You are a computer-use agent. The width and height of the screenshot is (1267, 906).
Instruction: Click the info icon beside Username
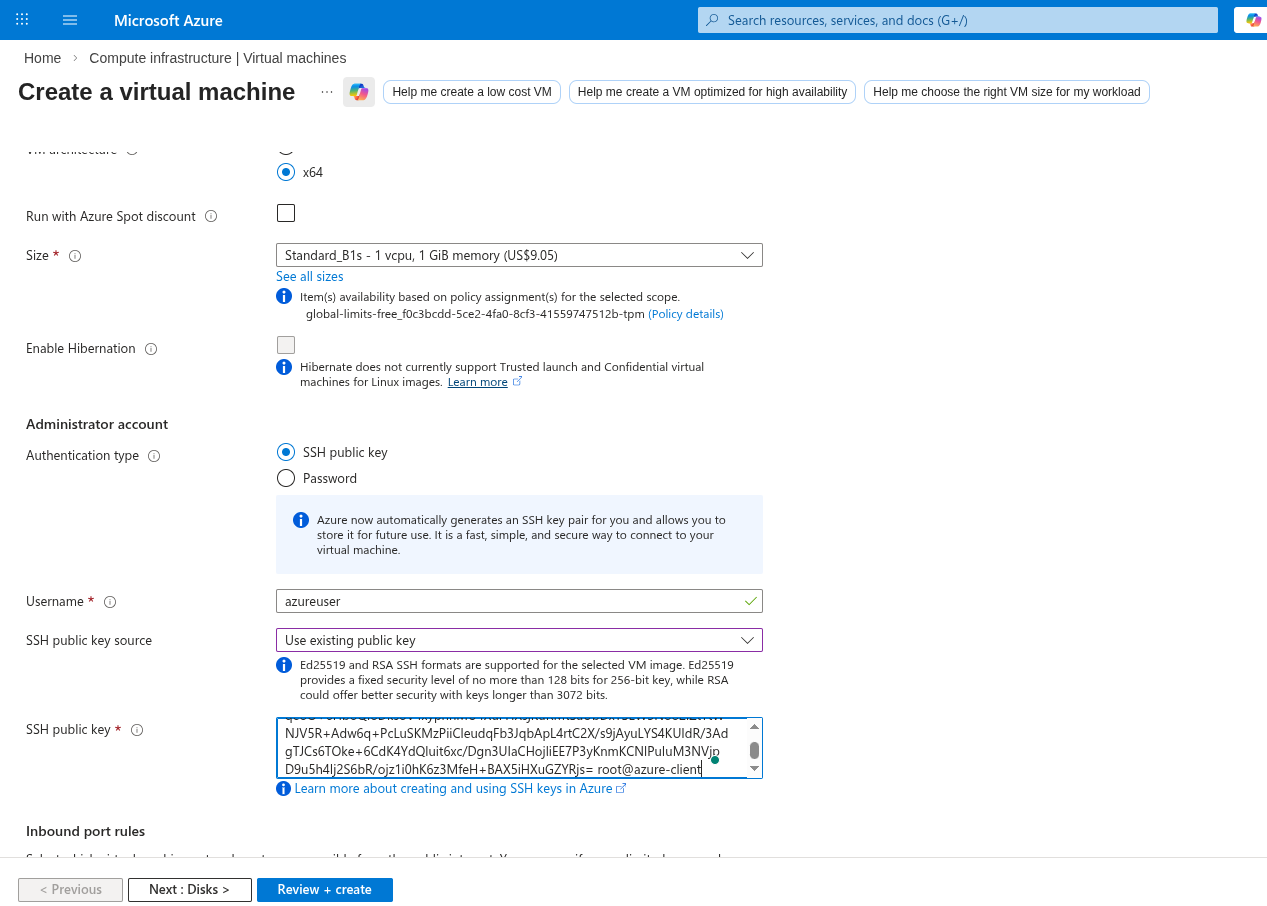110,602
